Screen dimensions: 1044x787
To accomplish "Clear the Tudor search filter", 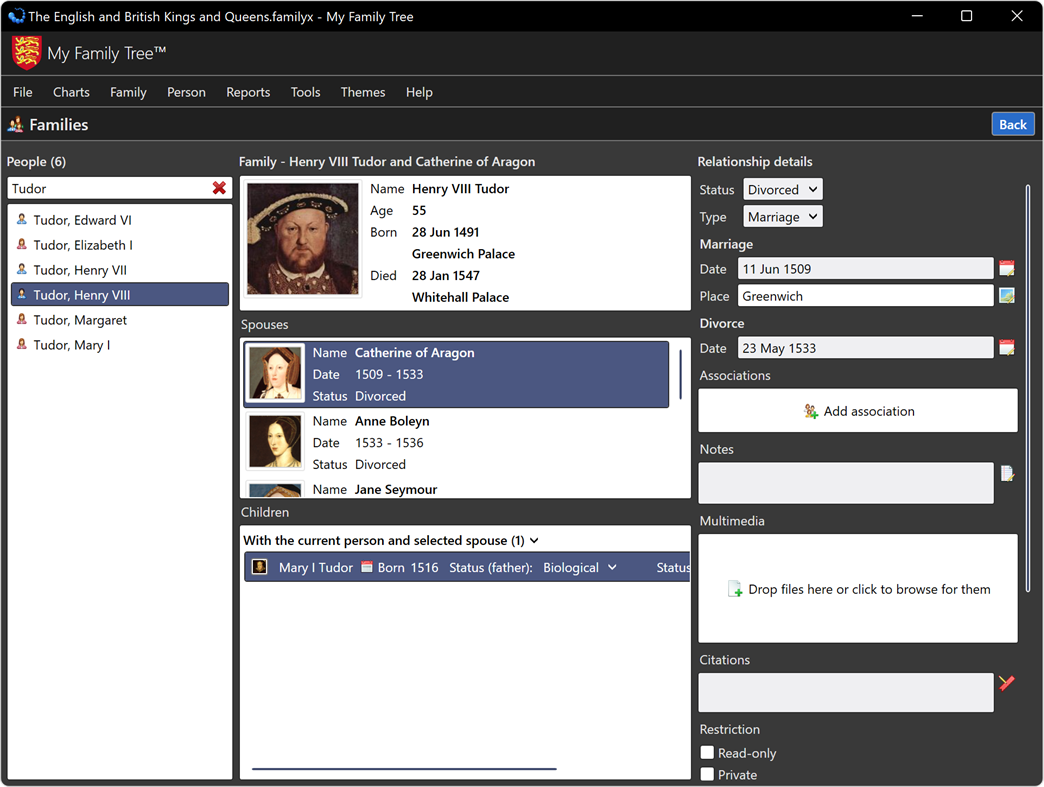I will point(220,188).
